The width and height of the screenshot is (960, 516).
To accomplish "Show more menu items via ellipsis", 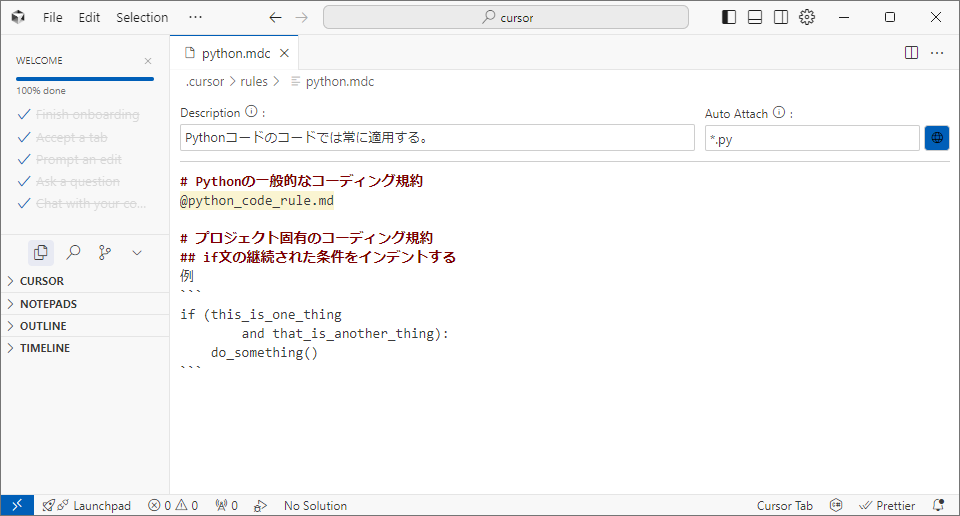I will coord(195,17).
